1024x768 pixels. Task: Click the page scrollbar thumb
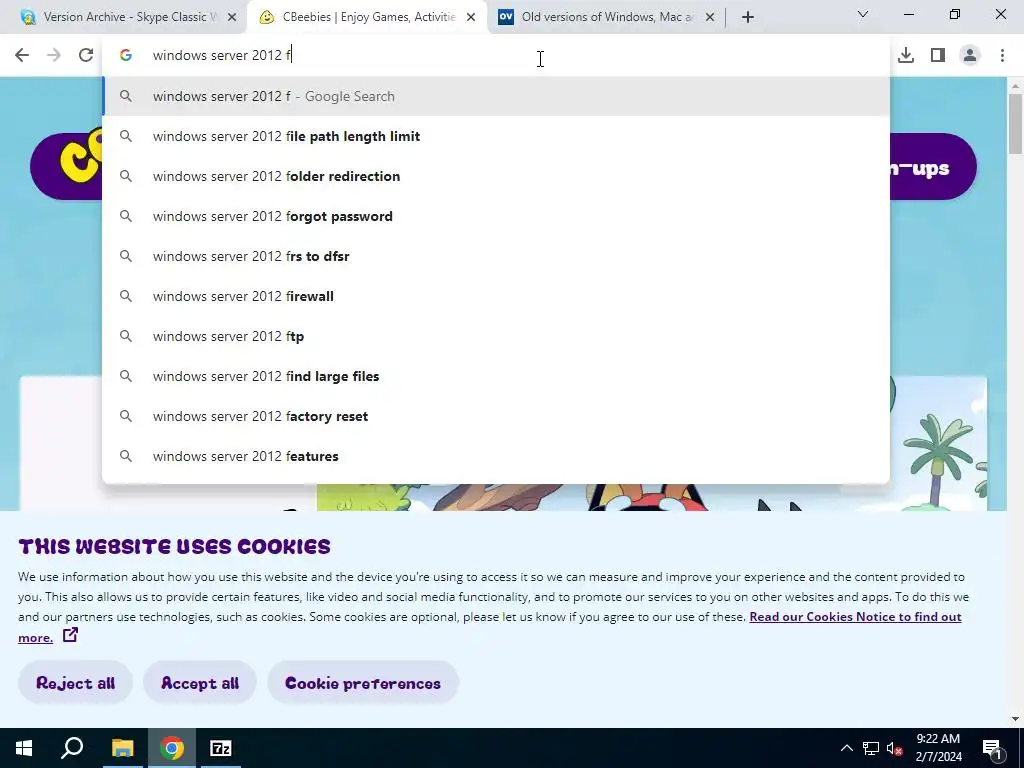tap(1015, 124)
